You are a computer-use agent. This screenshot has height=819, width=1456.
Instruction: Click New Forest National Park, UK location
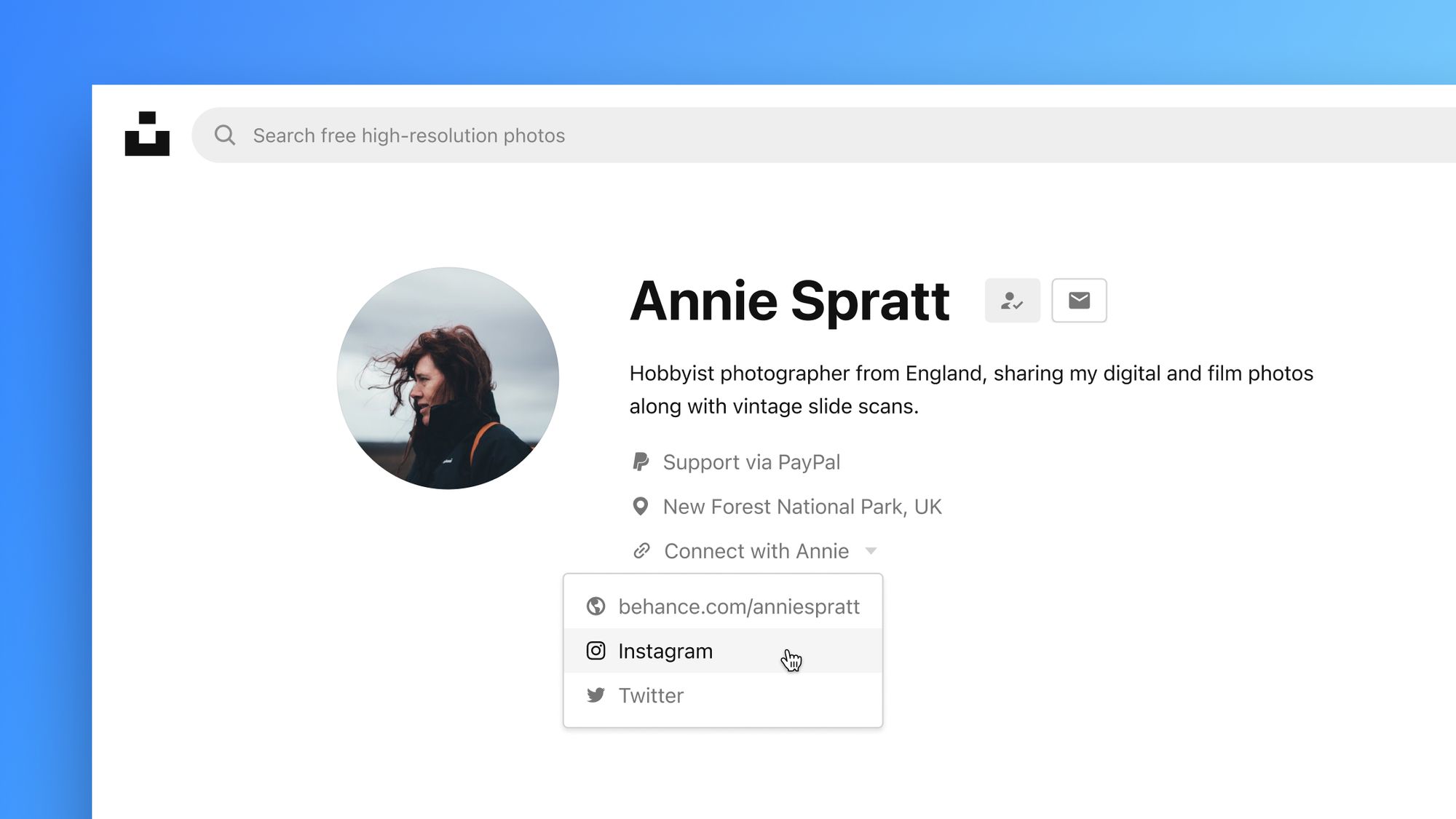[802, 507]
